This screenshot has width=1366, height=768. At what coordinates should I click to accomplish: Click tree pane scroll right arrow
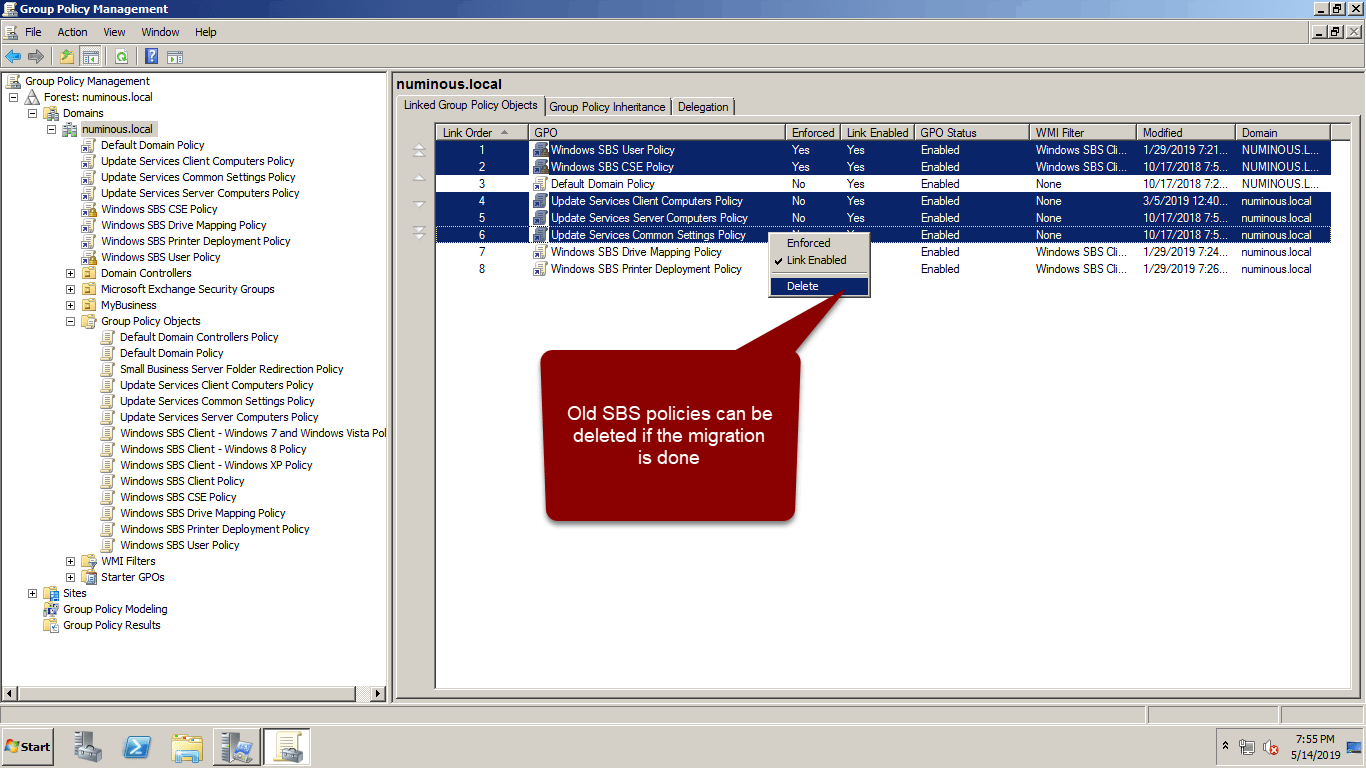click(x=379, y=693)
